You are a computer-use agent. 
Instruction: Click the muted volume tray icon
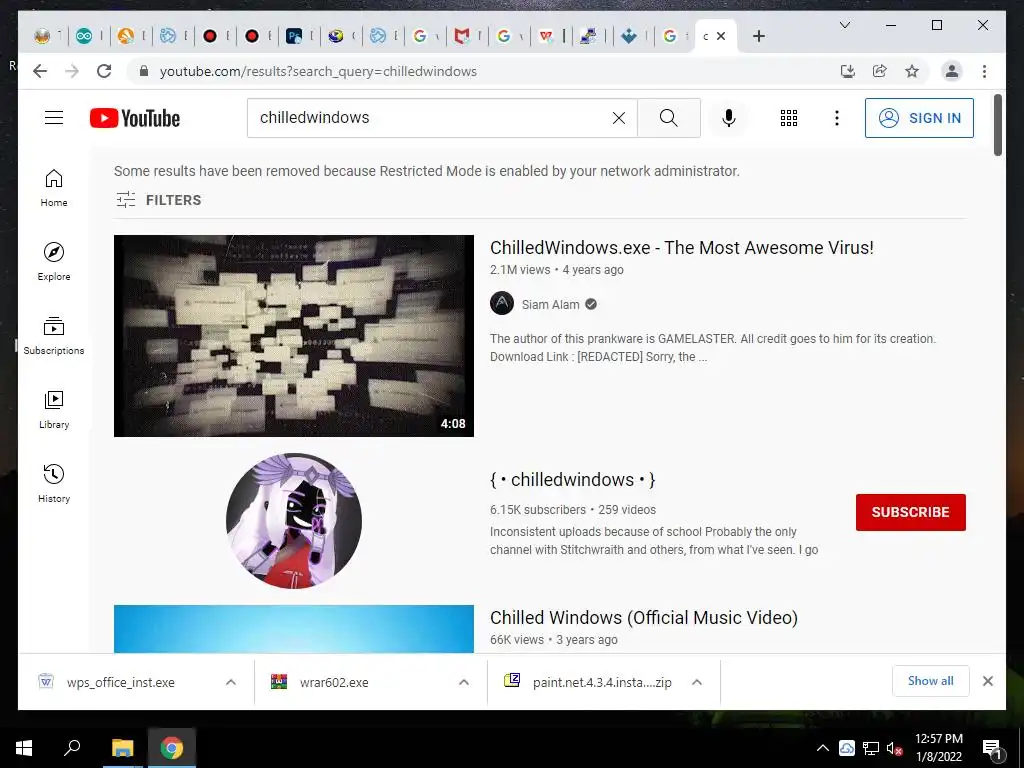point(894,748)
